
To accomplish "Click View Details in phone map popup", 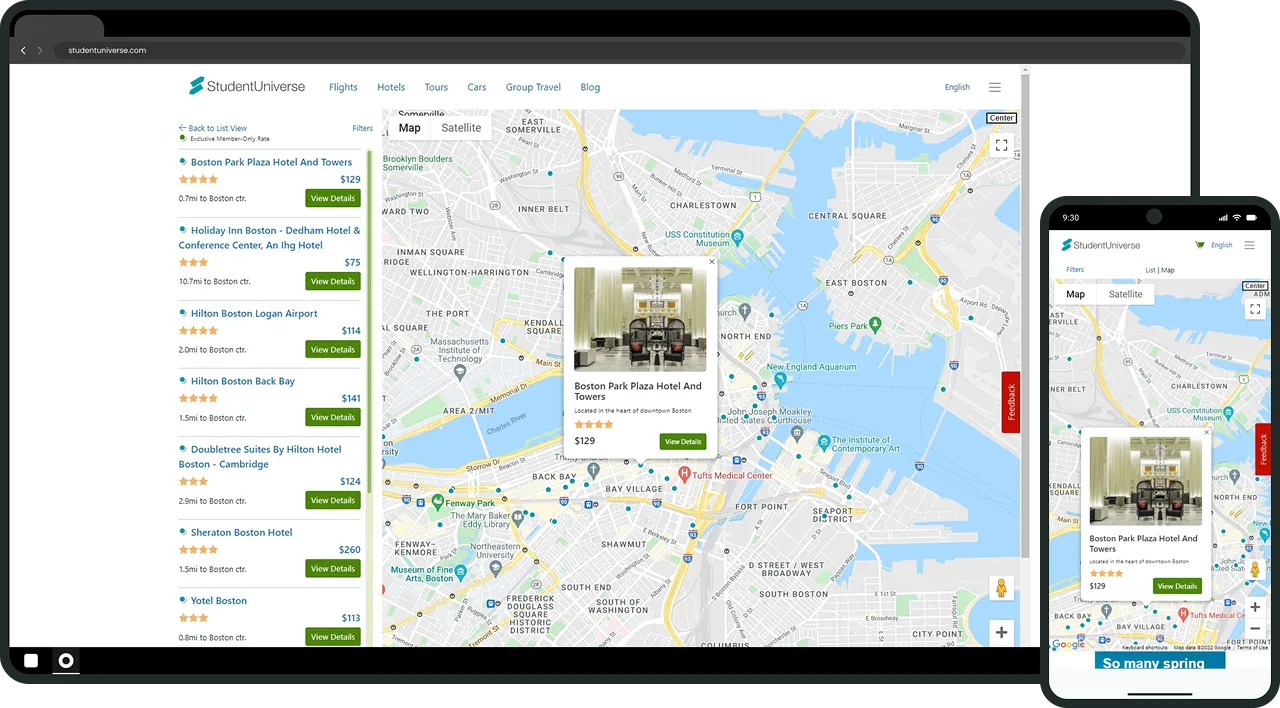I will 1177,586.
